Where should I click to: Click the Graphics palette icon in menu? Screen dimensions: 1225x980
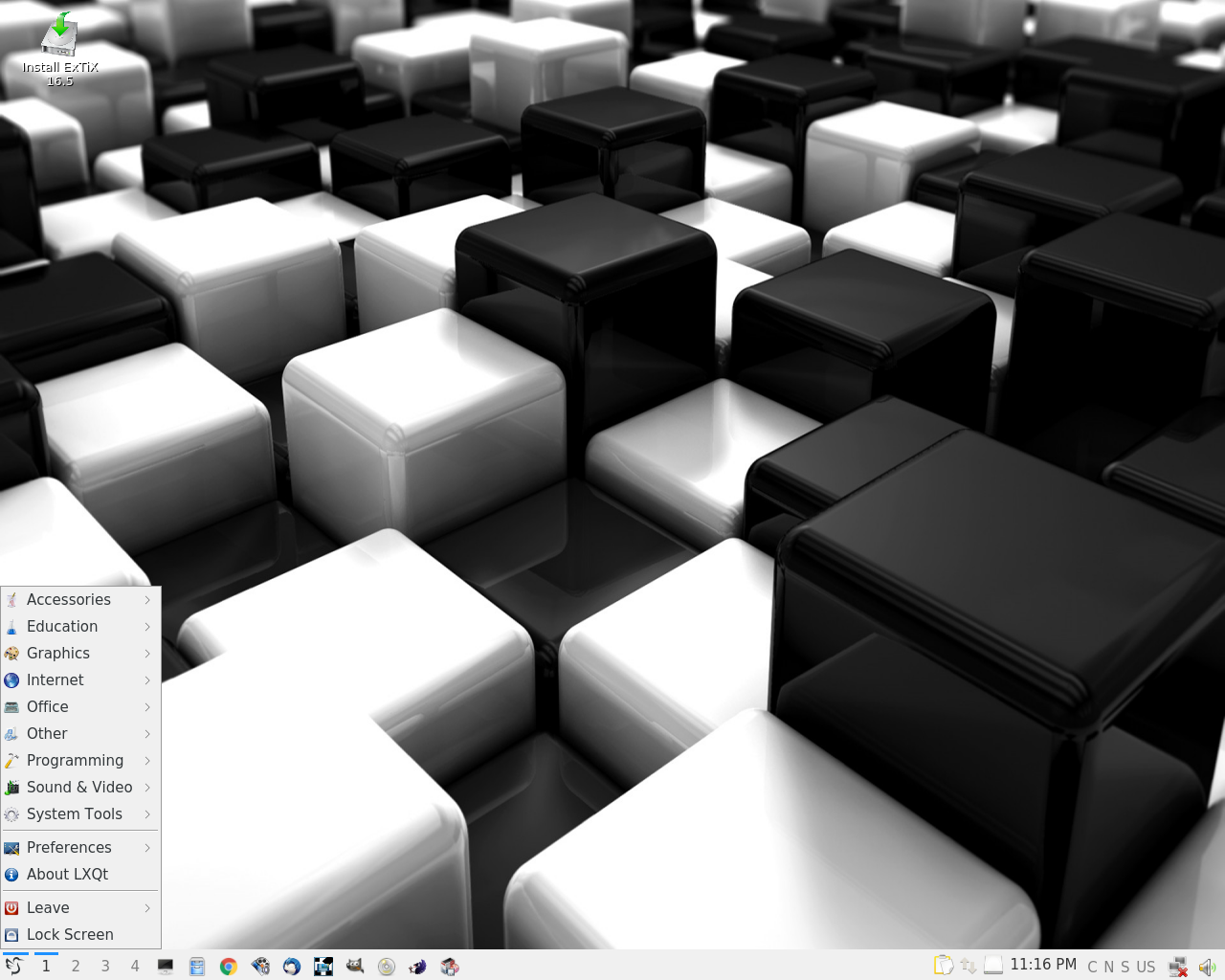pos(11,654)
